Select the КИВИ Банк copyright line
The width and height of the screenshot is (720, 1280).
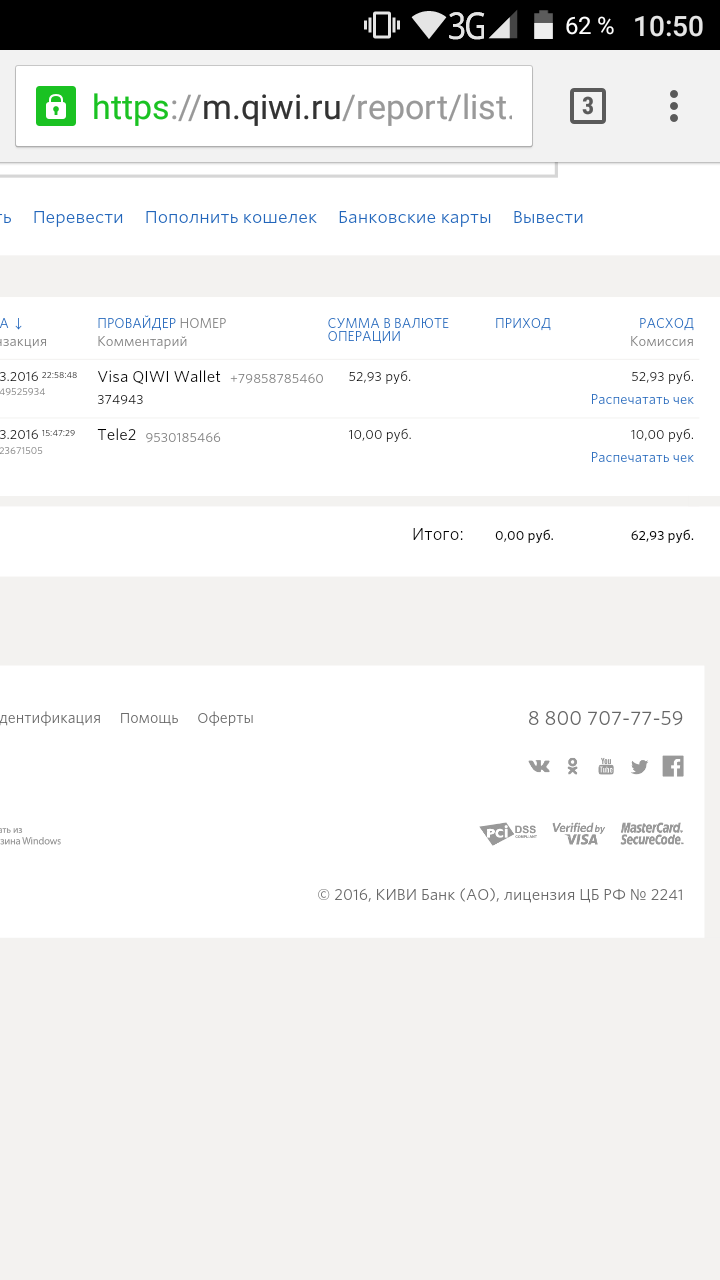pyautogui.click(x=501, y=895)
